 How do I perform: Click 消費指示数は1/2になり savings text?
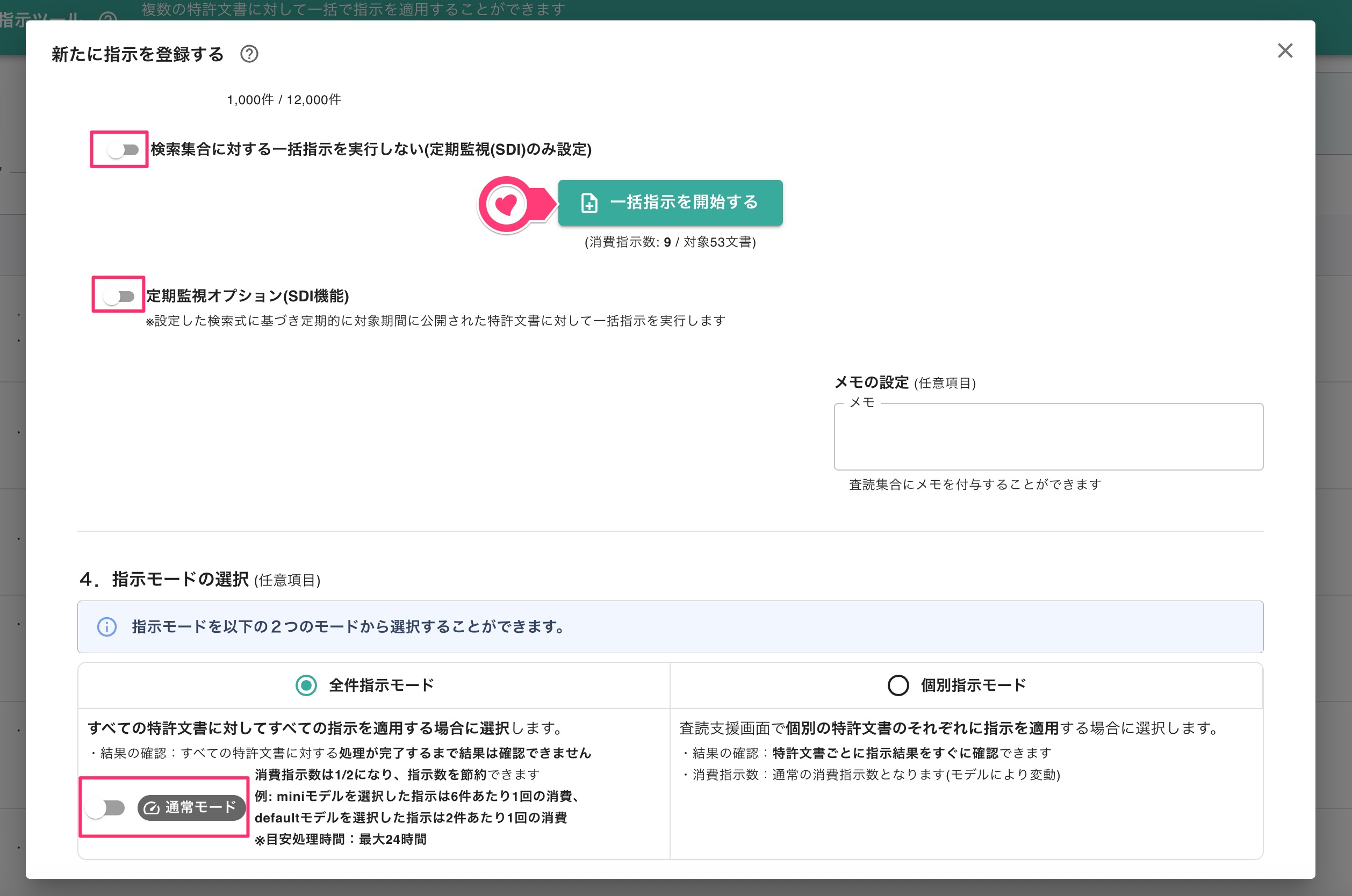click(x=397, y=774)
